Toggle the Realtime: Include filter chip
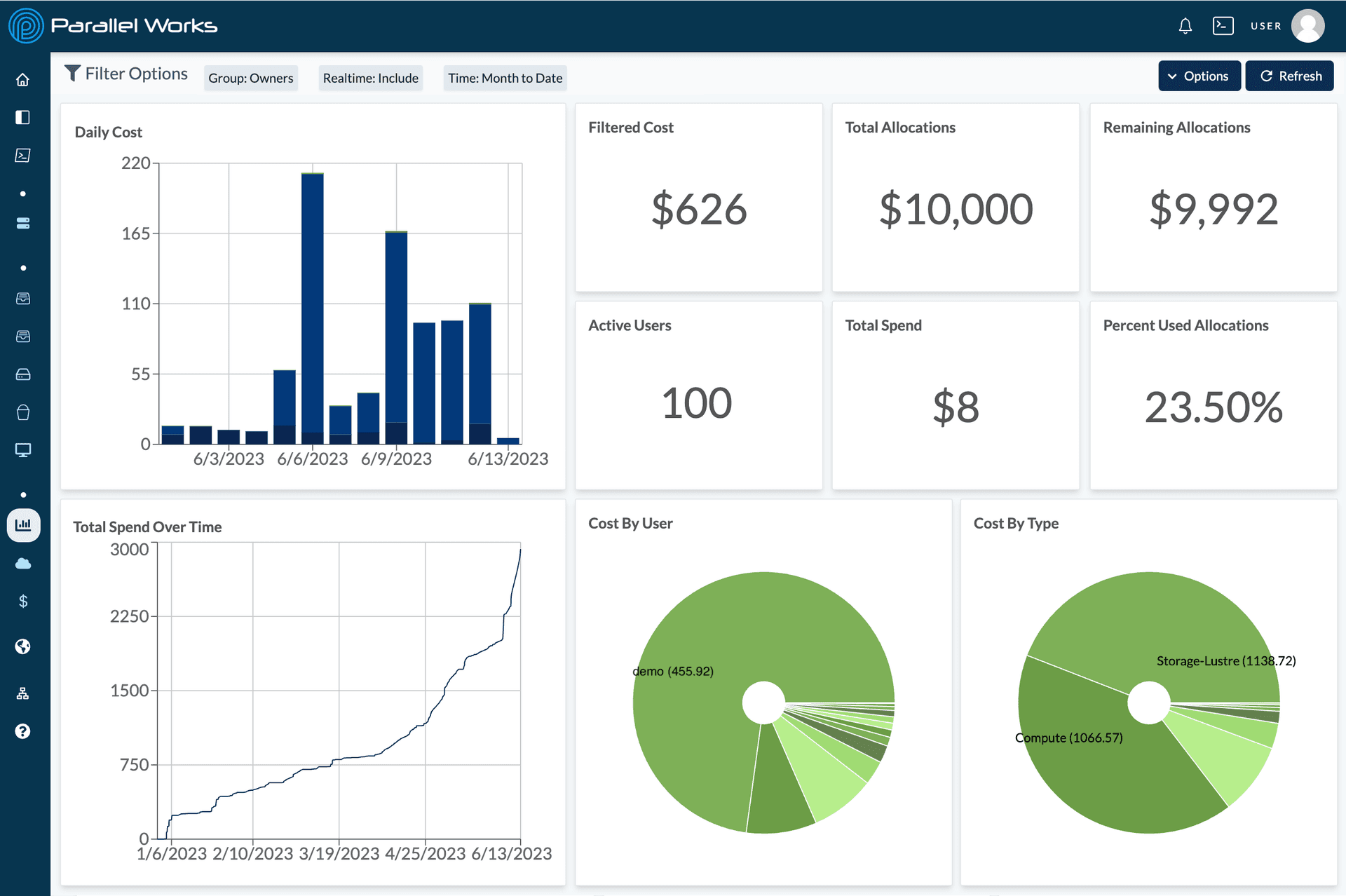The image size is (1346, 896). pyautogui.click(x=370, y=78)
